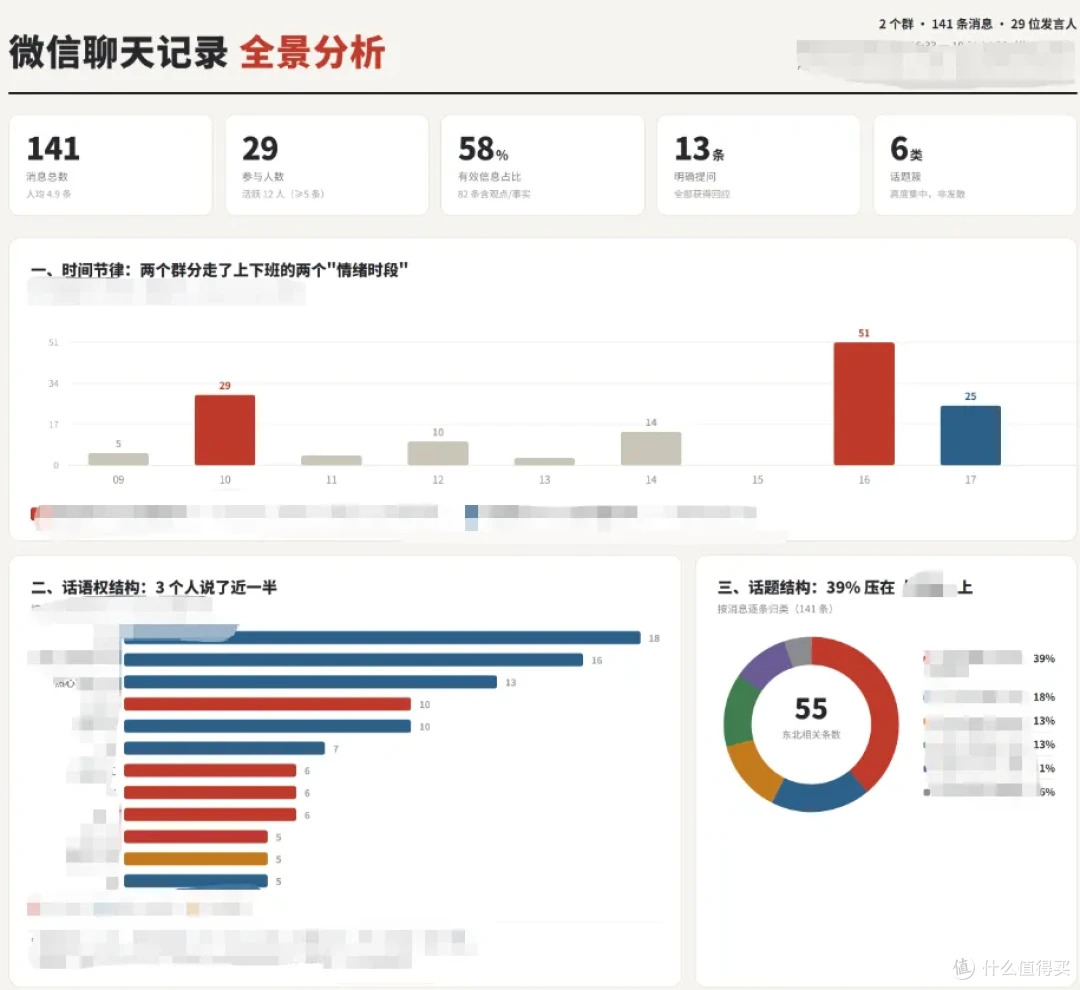Click the 55 东北相关条数 donut center
The height and width of the screenshot is (990, 1080).
pyautogui.click(x=811, y=717)
